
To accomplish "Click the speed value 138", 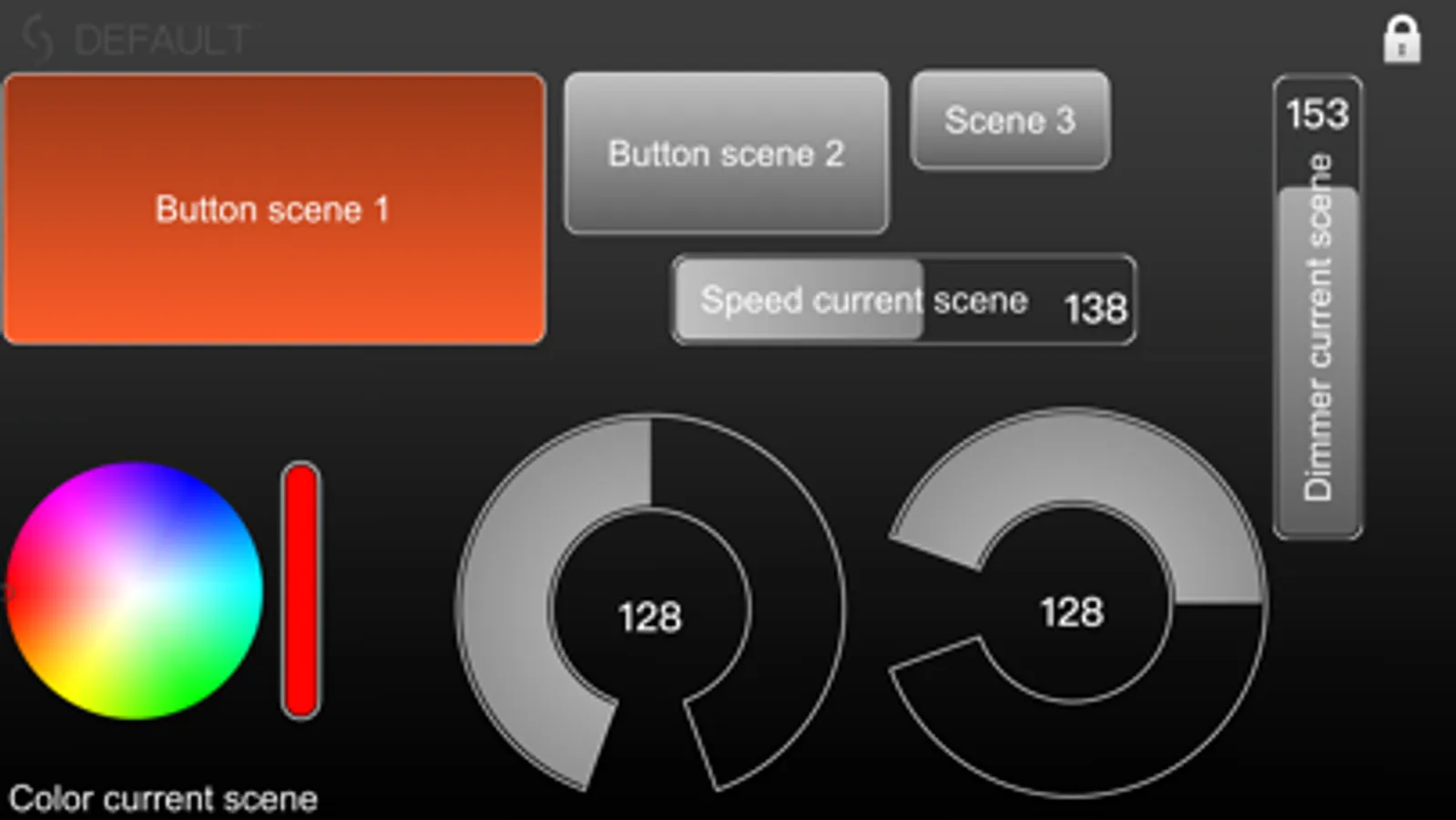I will pyautogui.click(x=1095, y=308).
